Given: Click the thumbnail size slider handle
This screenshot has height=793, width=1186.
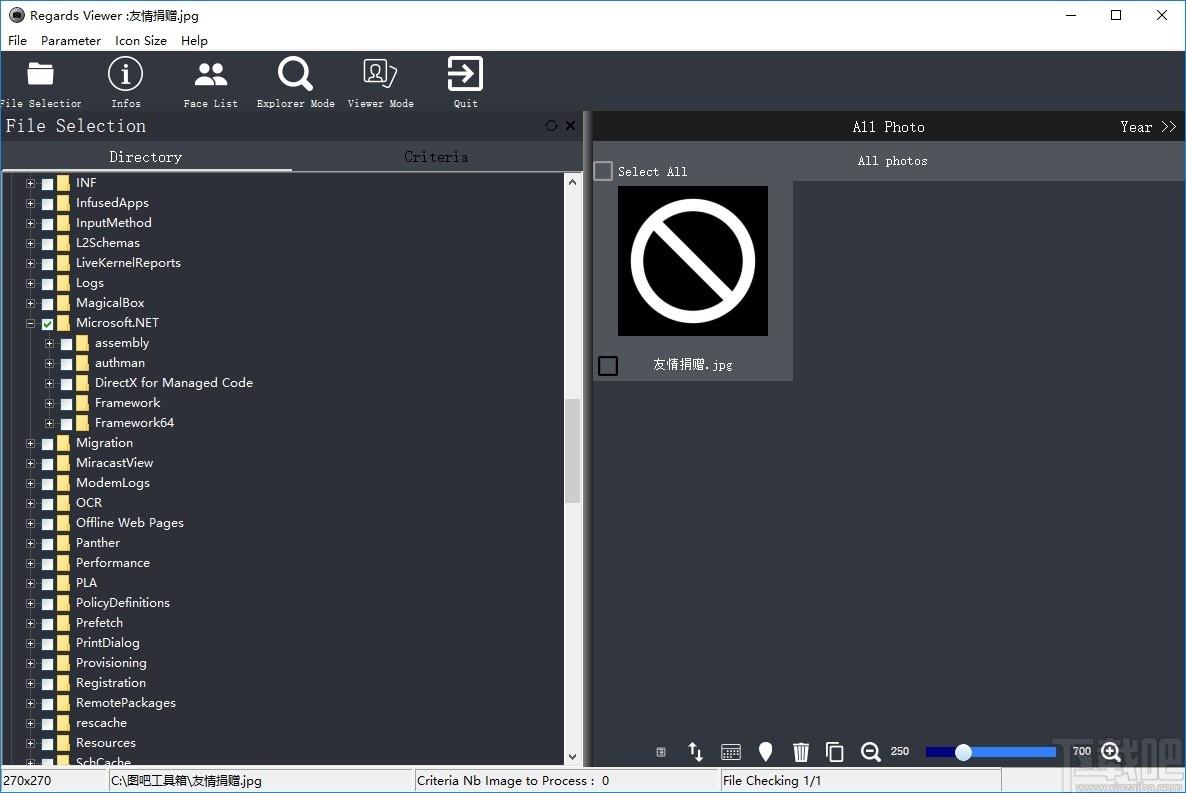Looking at the screenshot, I should point(963,752).
